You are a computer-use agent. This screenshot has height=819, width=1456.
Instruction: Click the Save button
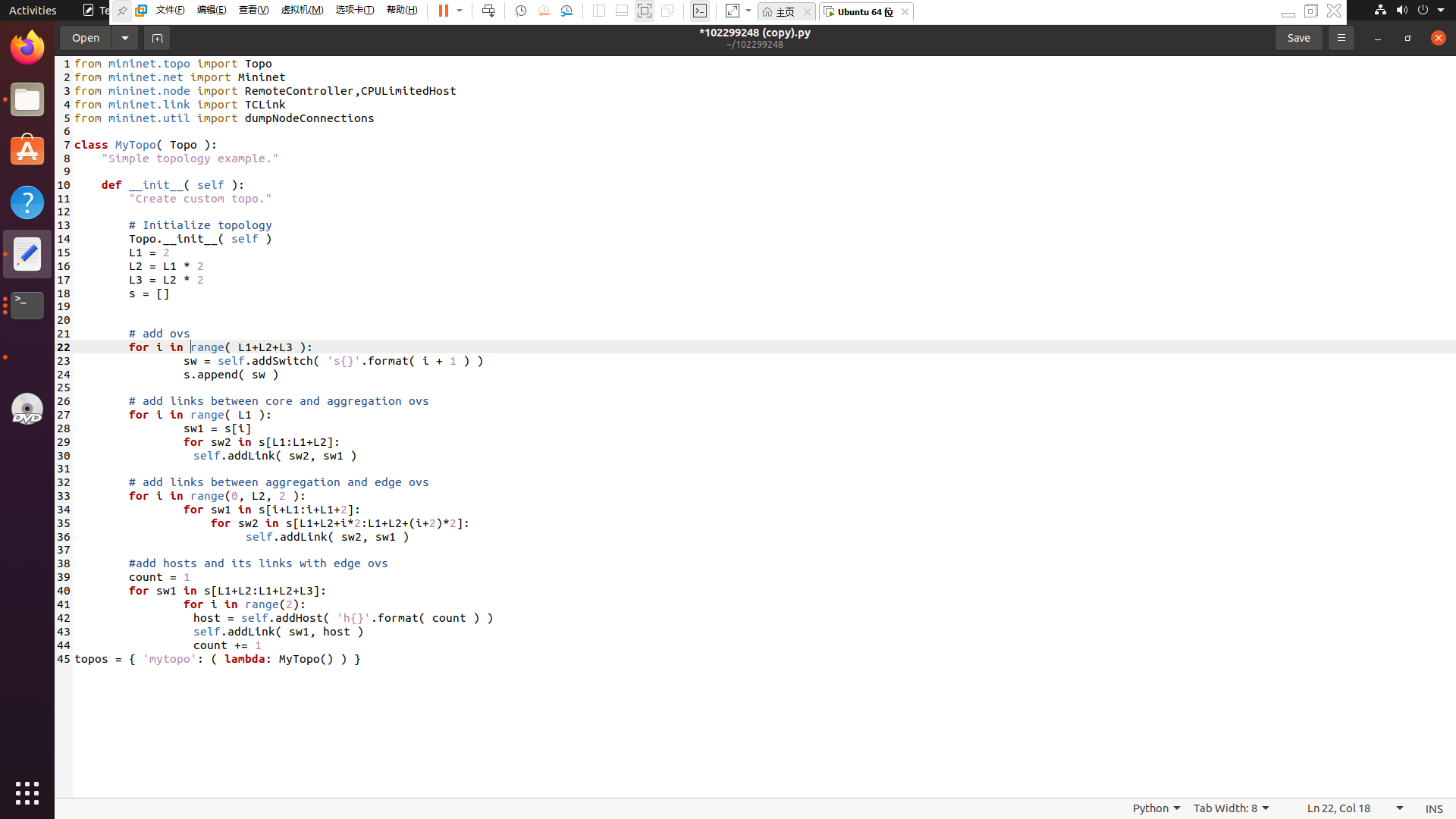(1298, 38)
